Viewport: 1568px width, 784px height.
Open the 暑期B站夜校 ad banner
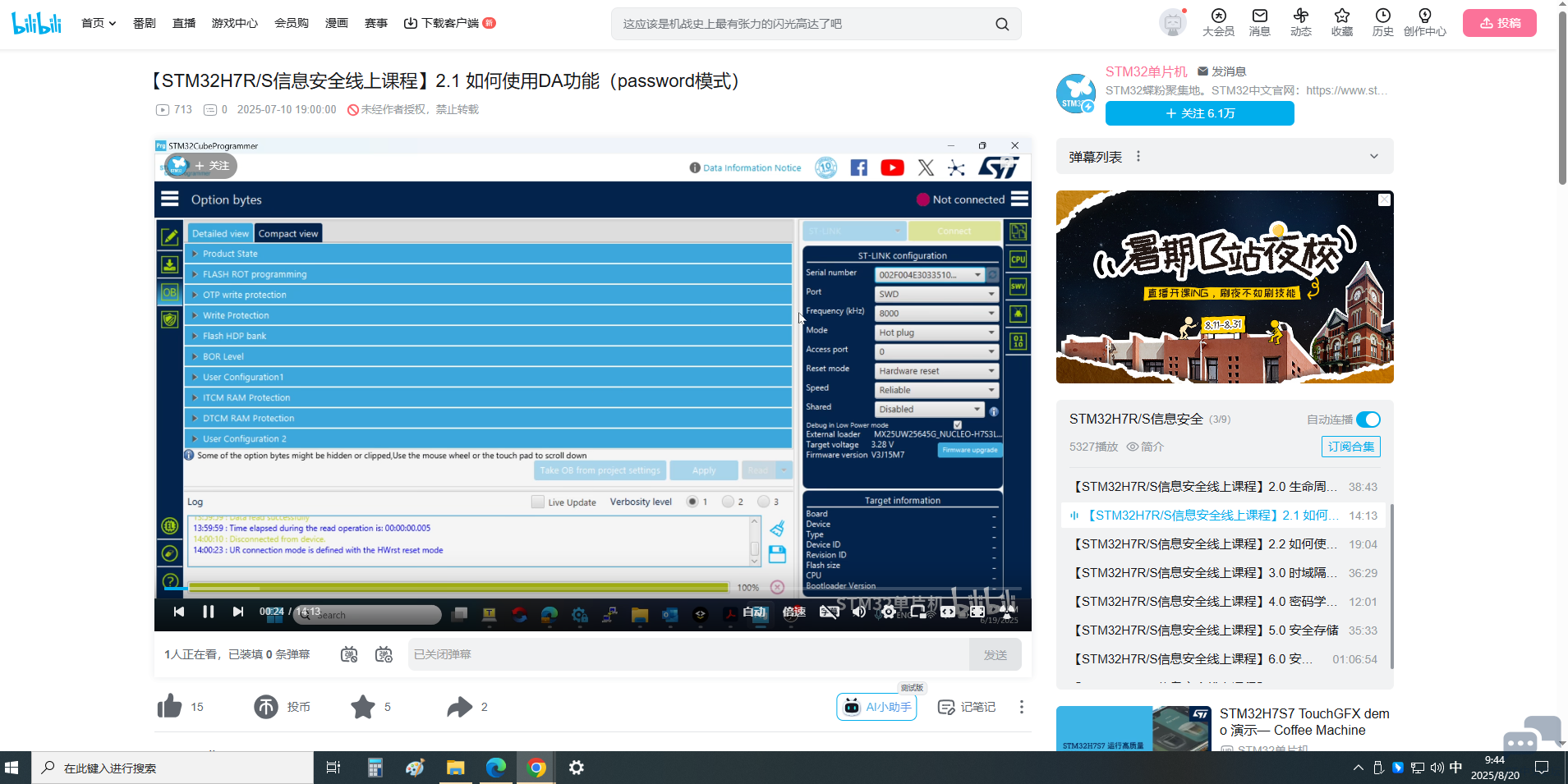[1225, 287]
